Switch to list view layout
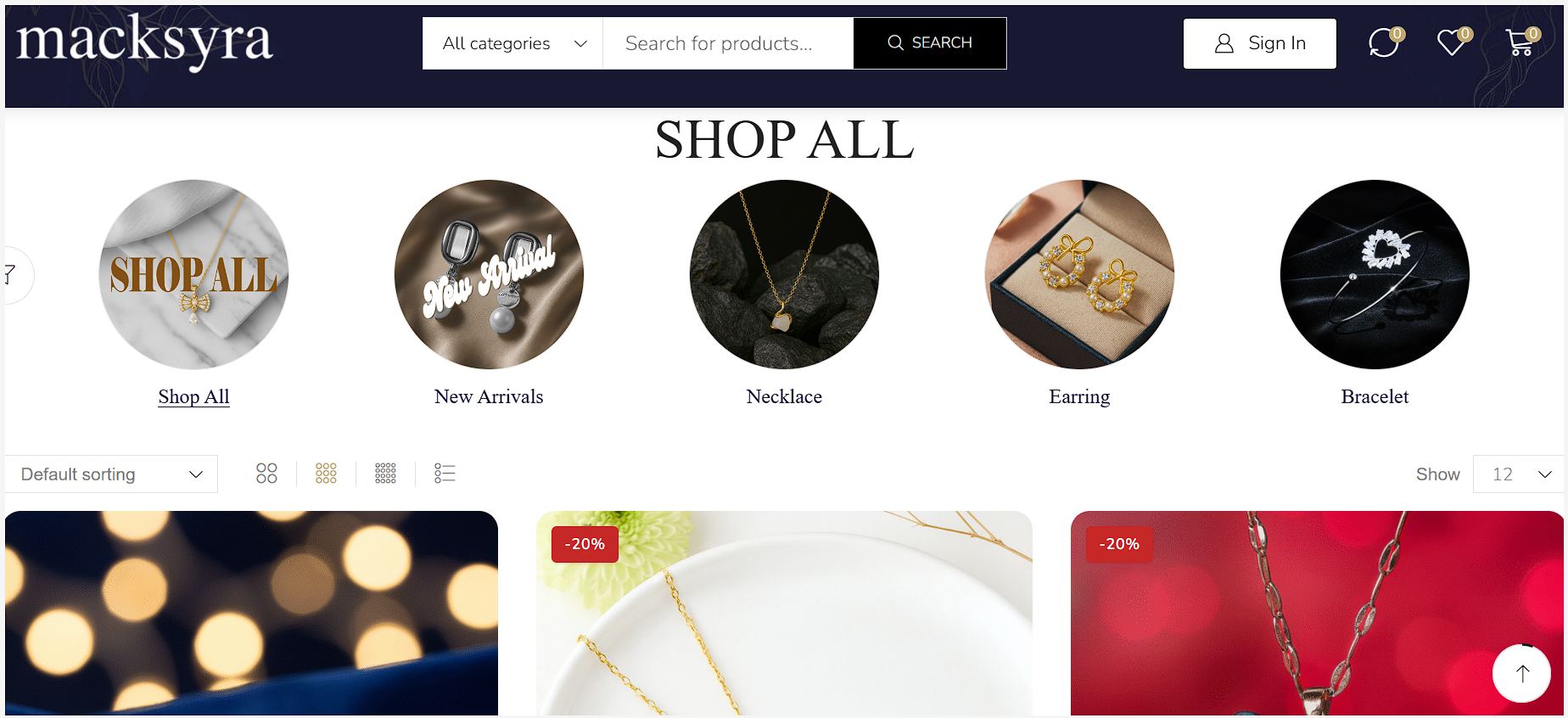Image resolution: width=1568 pixels, height=718 pixels. pyautogui.click(x=445, y=474)
